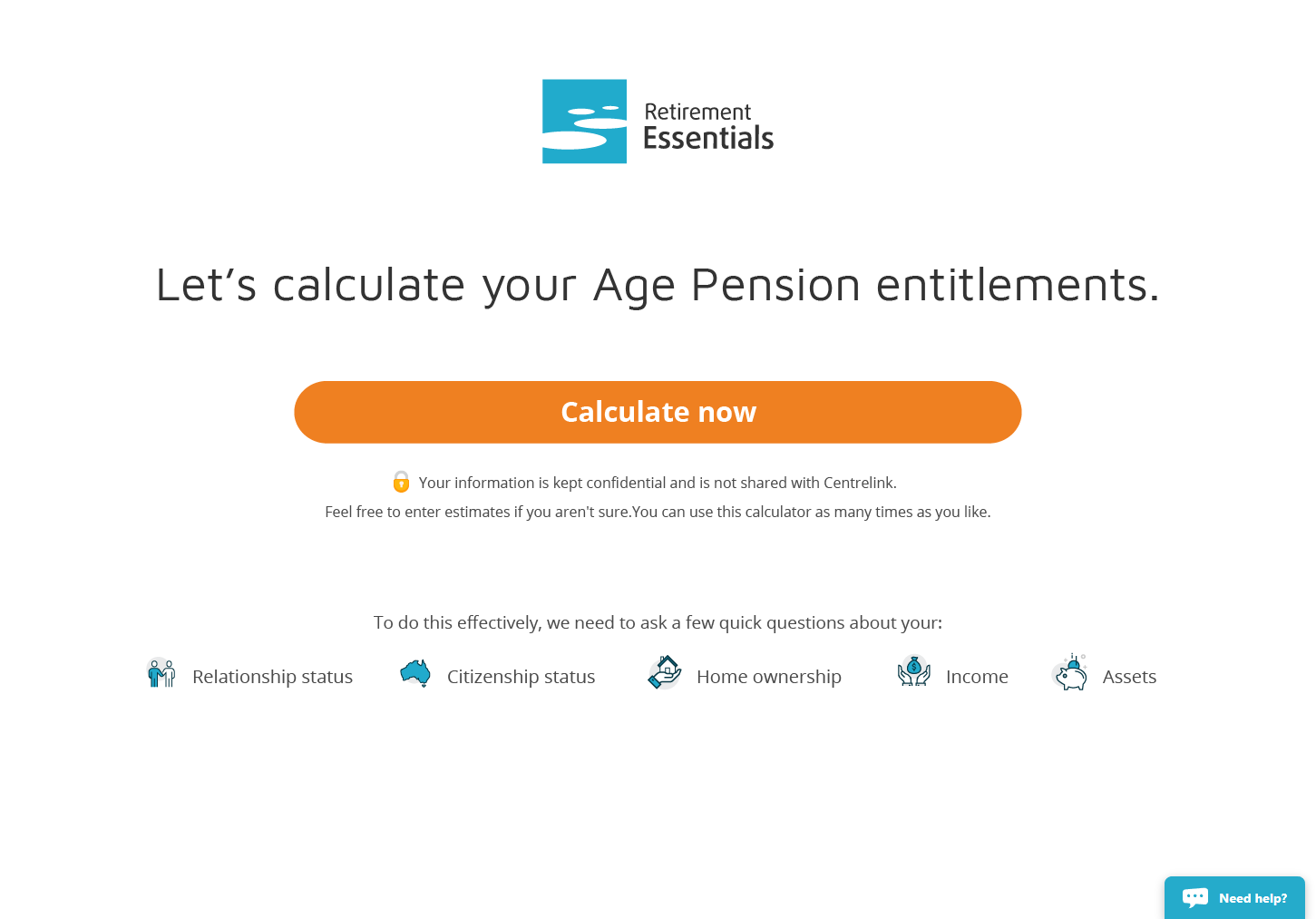Select the Assets label

click(x=1129, y=677)
